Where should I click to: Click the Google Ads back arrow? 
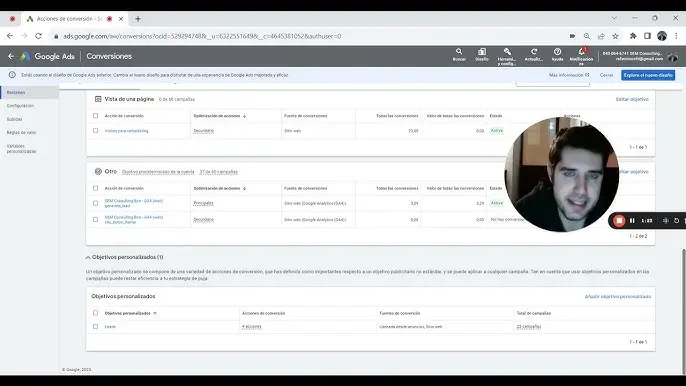[x=11, y=56]
